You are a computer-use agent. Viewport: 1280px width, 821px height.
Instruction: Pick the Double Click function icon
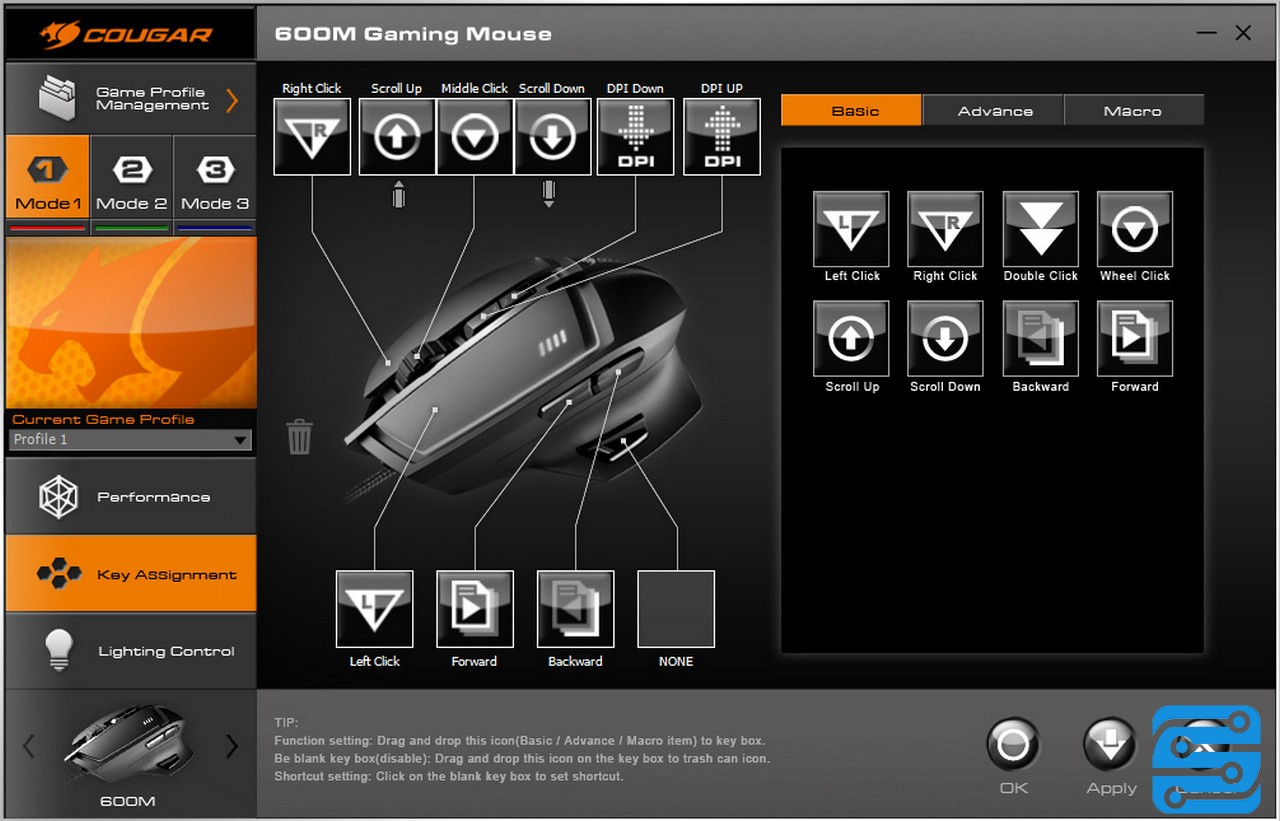[1041, 229]
